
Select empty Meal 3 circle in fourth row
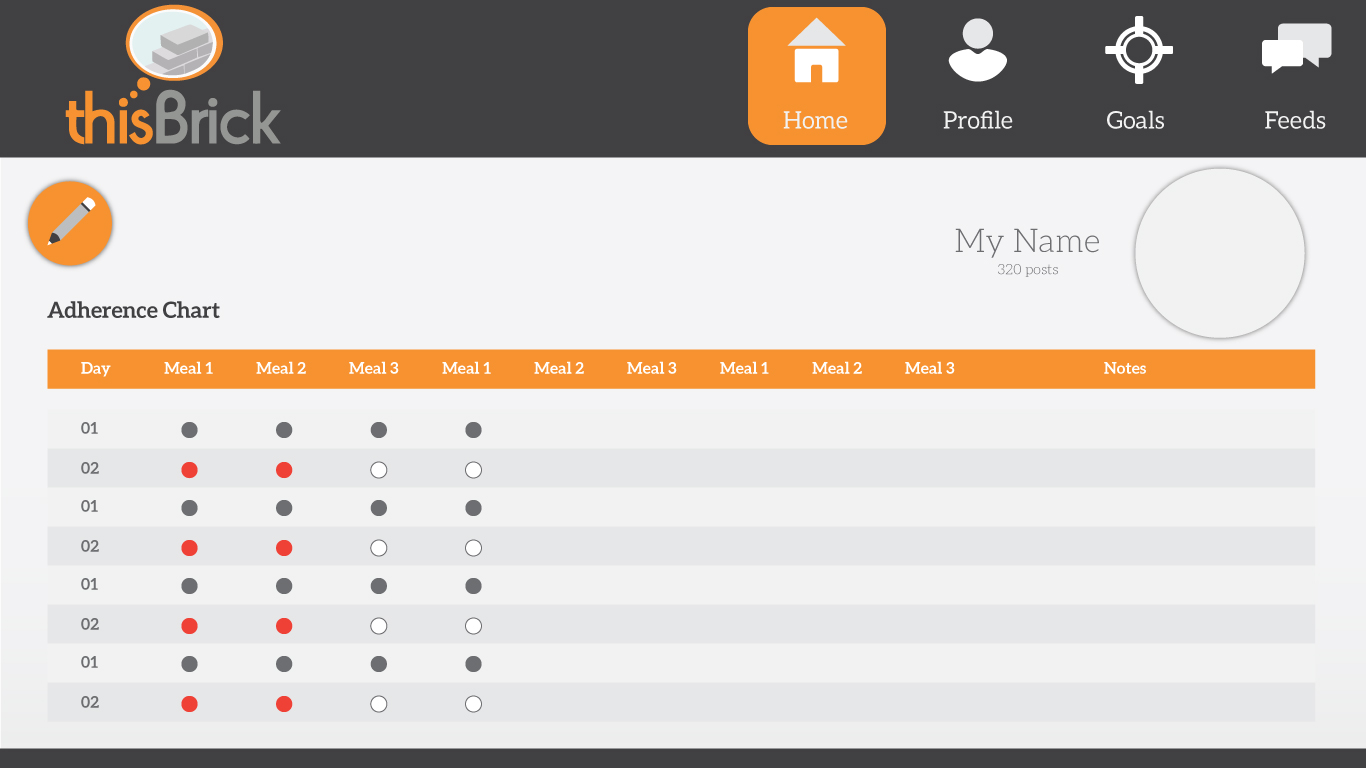pos(379,548)
